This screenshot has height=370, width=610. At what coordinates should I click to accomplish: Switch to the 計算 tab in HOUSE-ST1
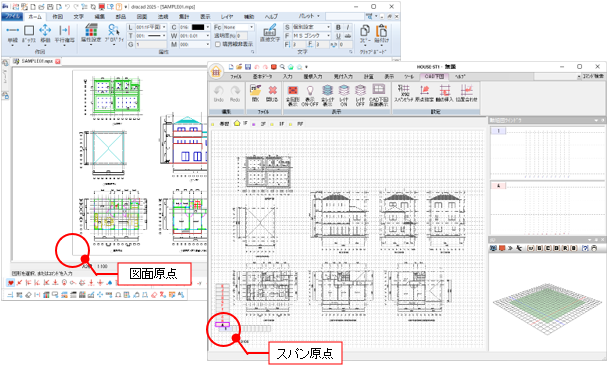point(368,77)
